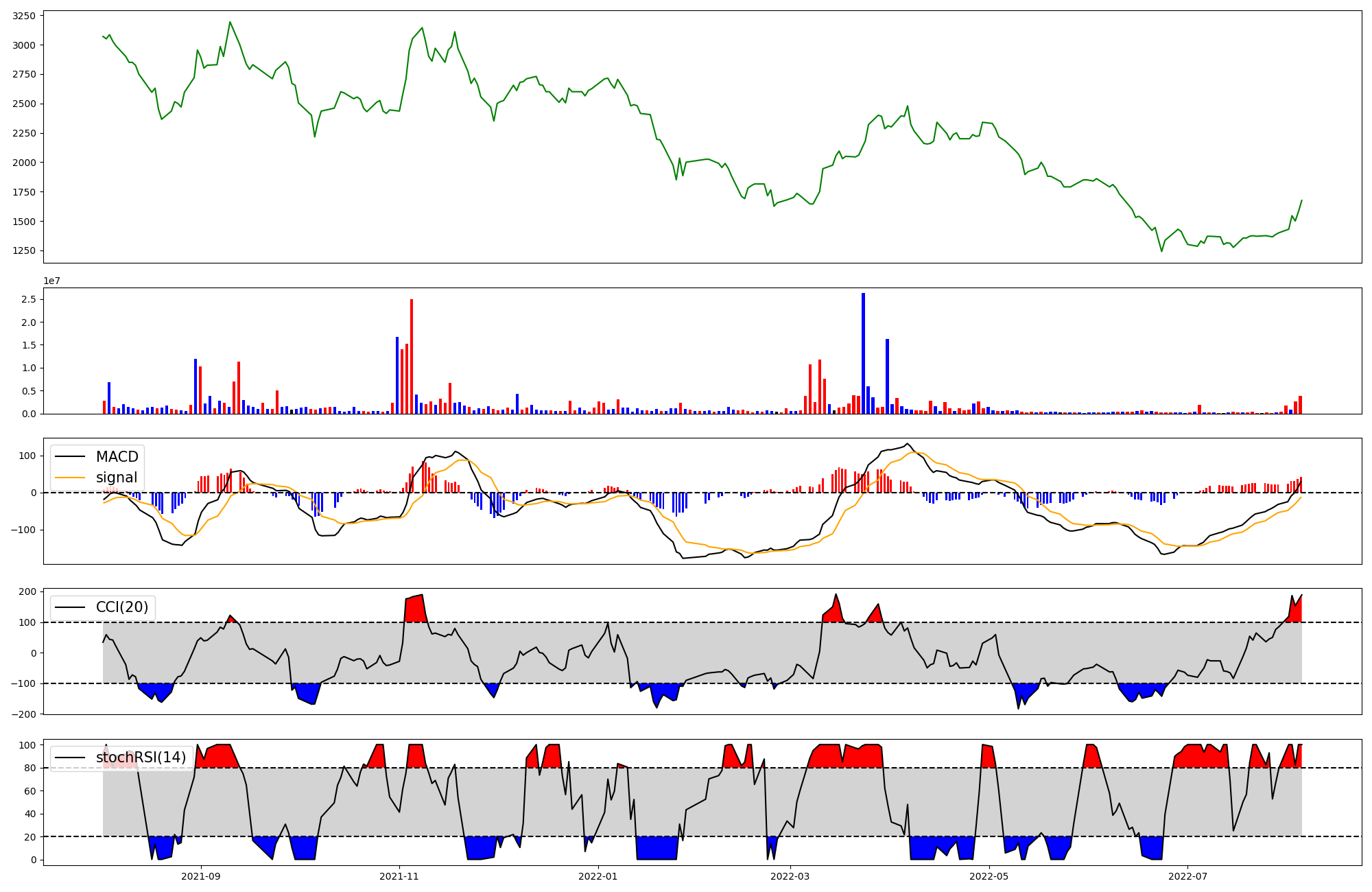Select the 2021-11 date tick label

(399, 876)
